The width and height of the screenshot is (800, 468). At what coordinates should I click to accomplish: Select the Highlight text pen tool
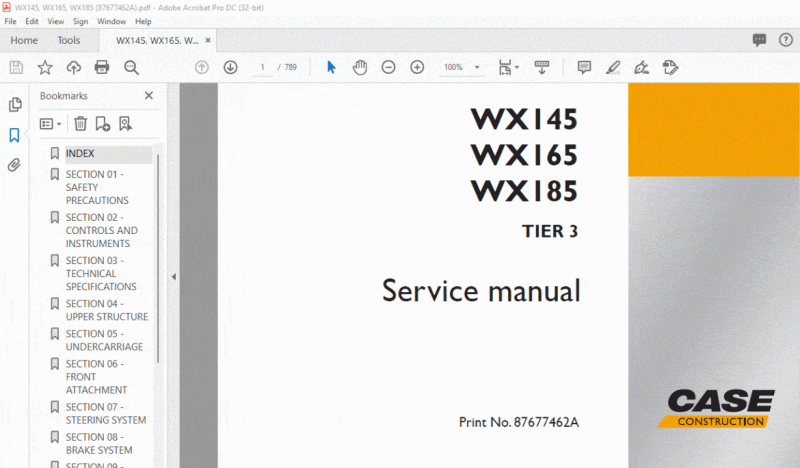click(x=613, y=67)
